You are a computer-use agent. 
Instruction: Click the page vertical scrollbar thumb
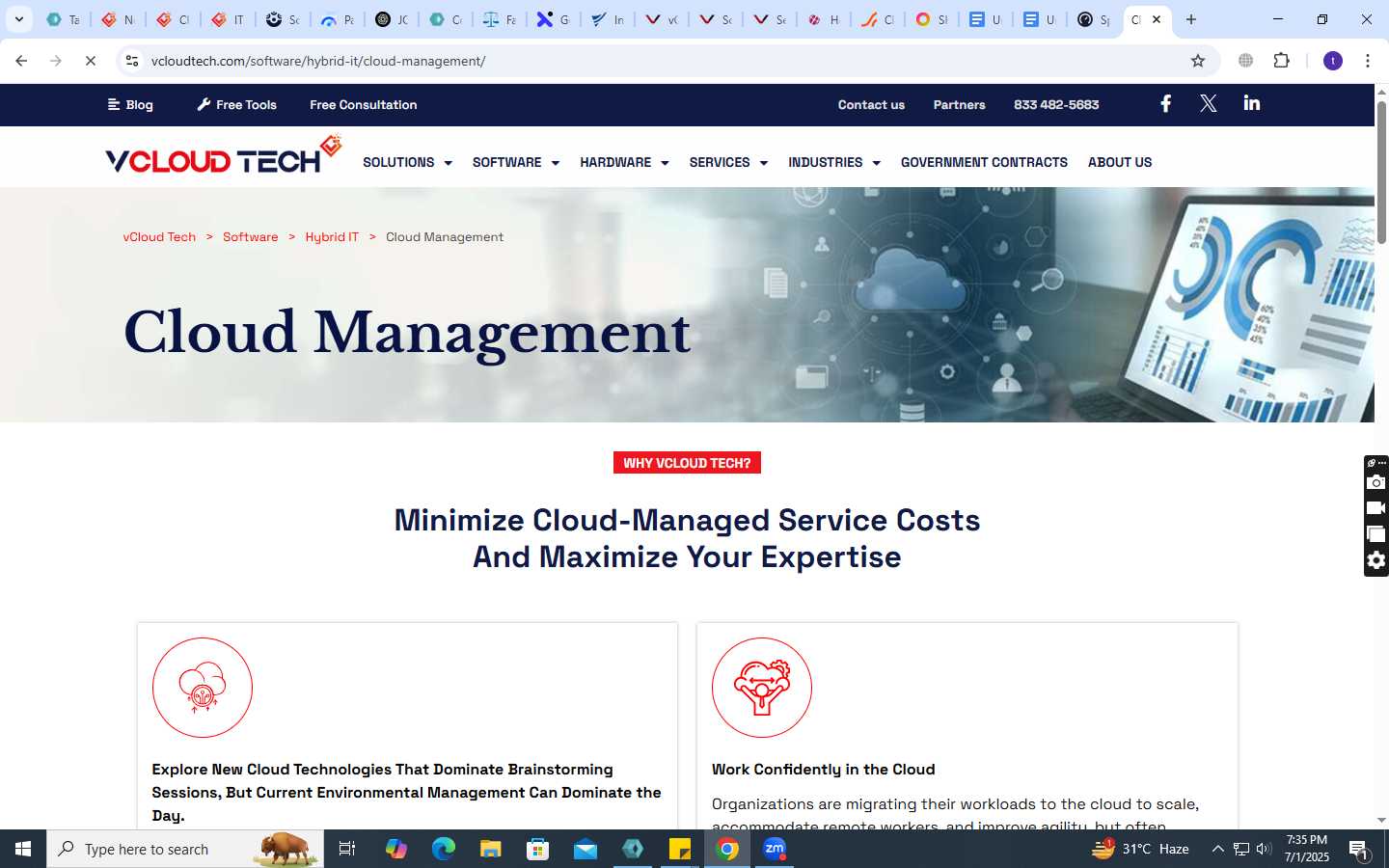coord(1381,172)
